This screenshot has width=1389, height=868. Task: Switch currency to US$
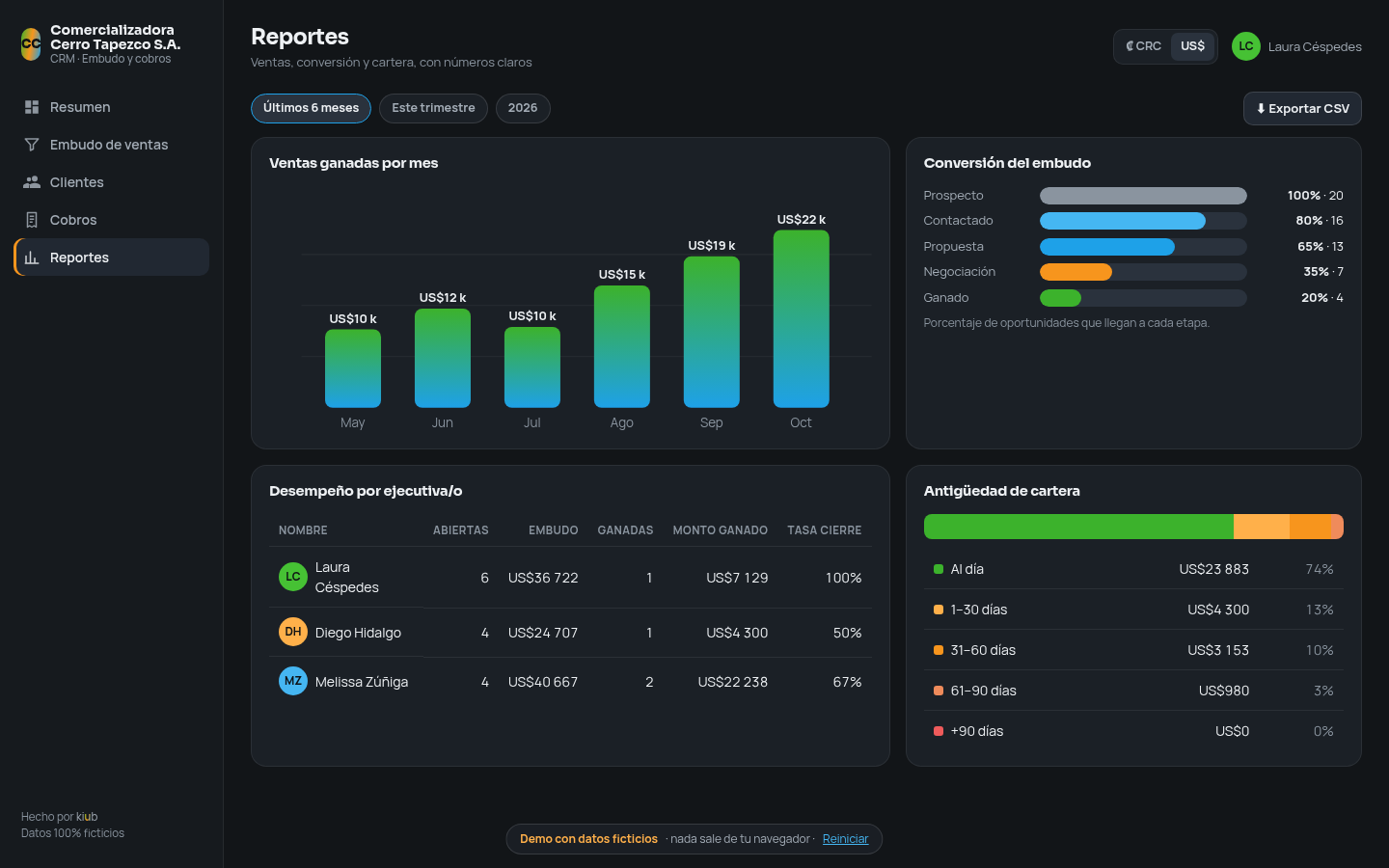coord(1192,46)
